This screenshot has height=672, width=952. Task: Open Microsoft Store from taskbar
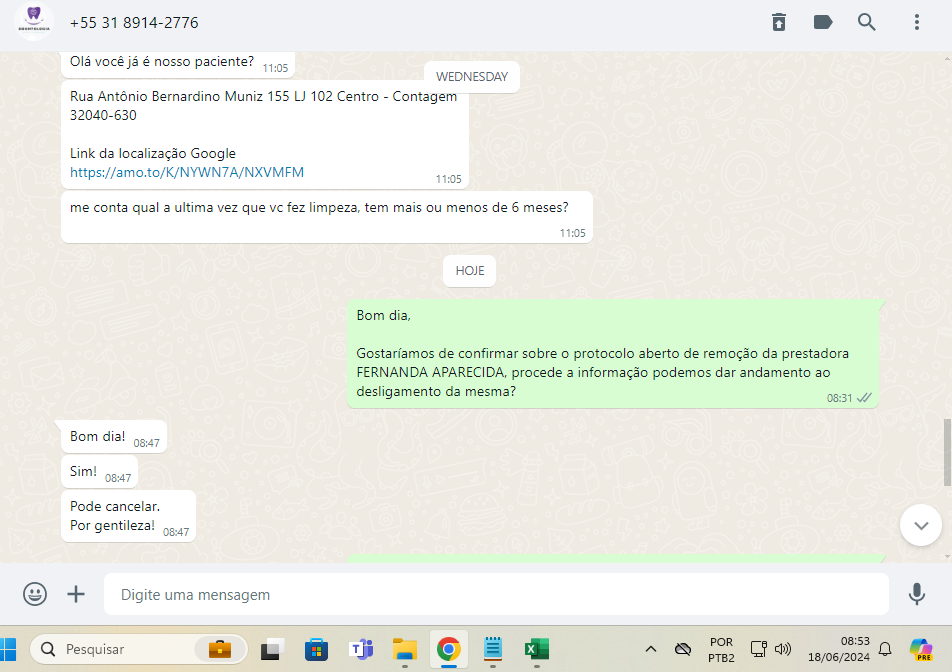tap(316, 649)
